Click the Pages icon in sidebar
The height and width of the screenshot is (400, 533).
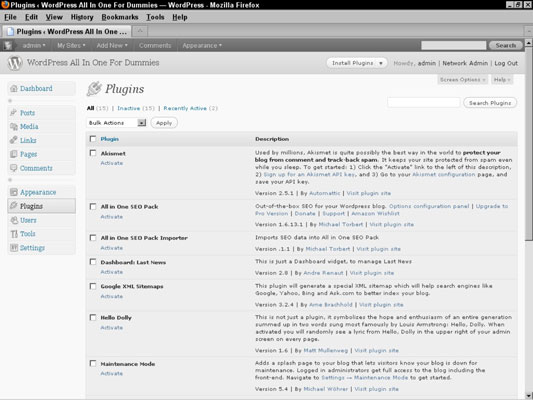tap(14, 154)
